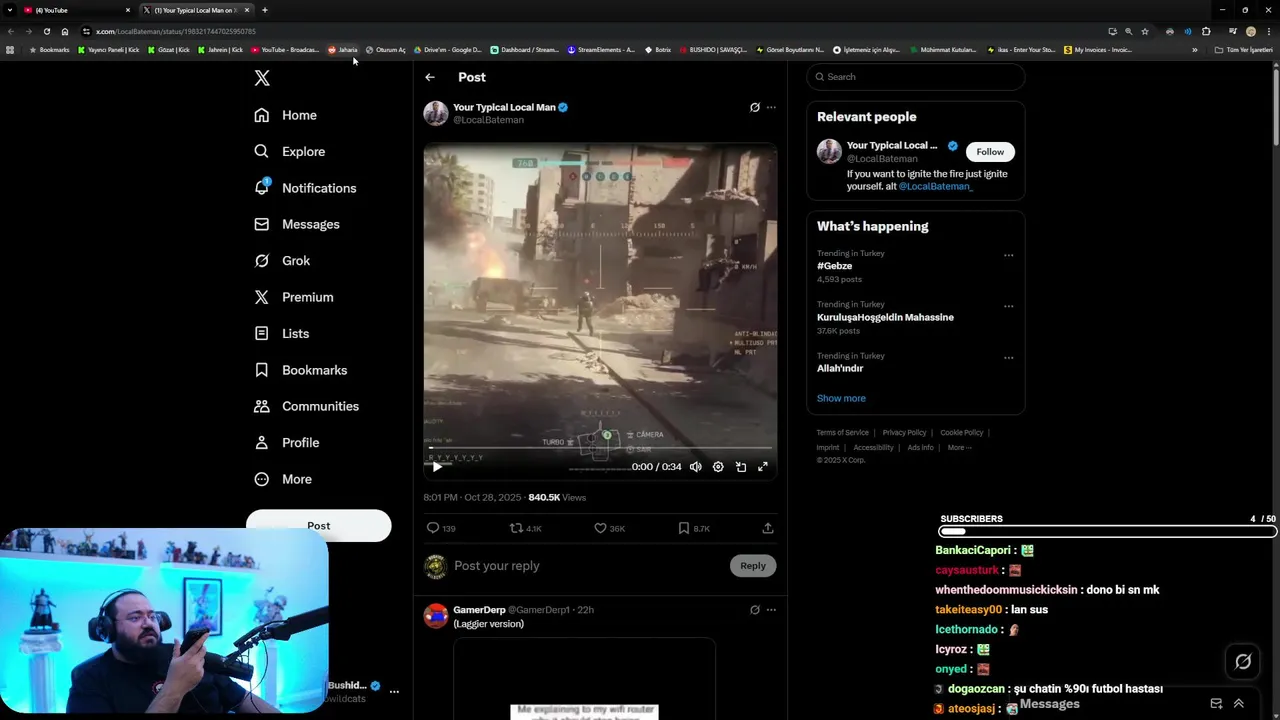Expand the Messages drawer arrows
1280x720 pixels.
[x=1238, y=704]
